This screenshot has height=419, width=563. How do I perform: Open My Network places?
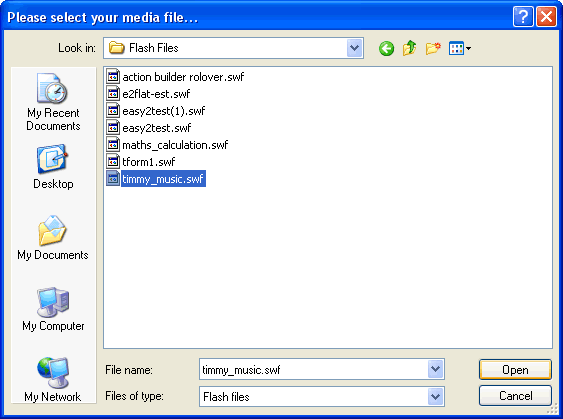53,379
